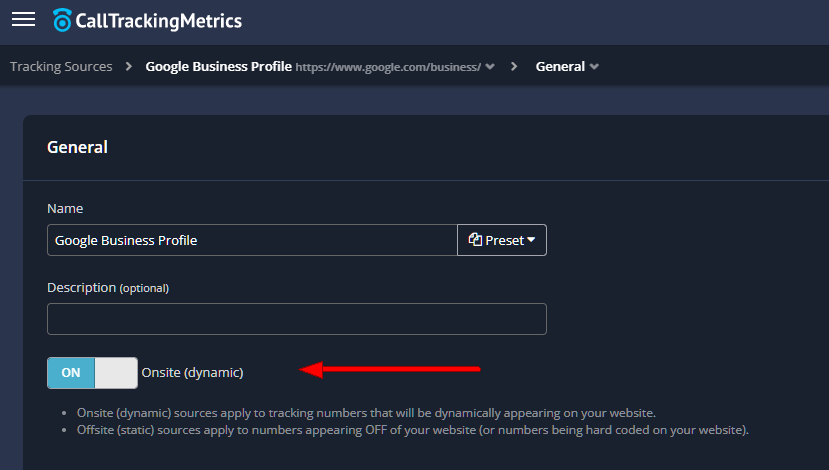
Task: Click the chevron separator before General breadcrumb
Action: pyautogui.click(x=514, y=67)
